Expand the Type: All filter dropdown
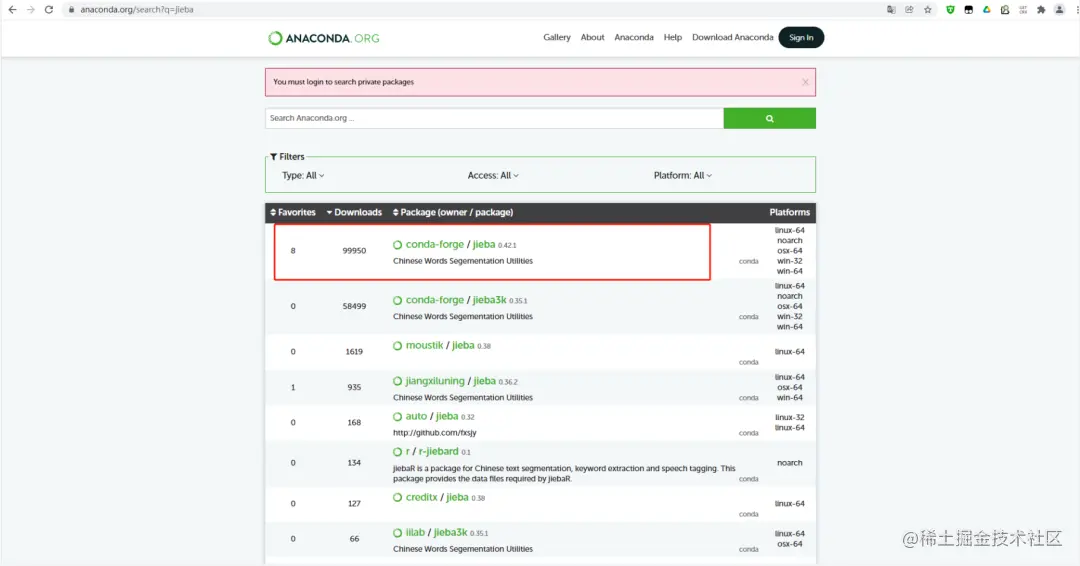Viewport: 1080px width, 566px height. click(303, 176)
